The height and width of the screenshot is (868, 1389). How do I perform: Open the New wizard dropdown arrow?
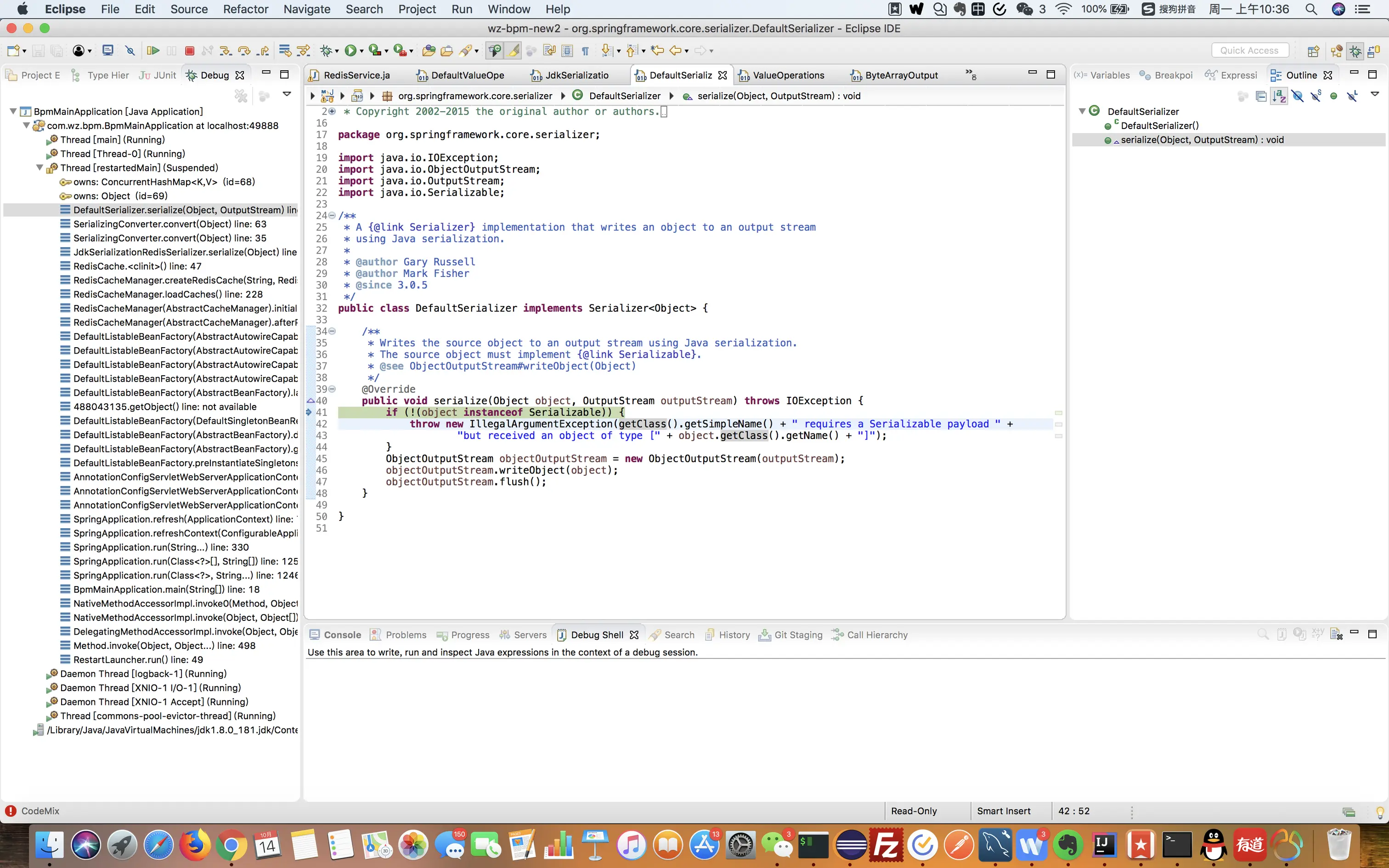[x=24, y=51]
